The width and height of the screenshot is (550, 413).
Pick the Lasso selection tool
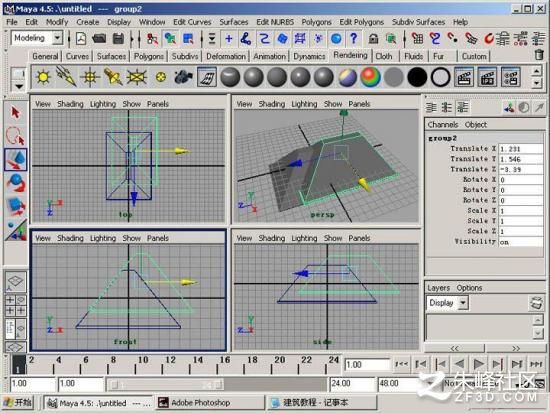15,136
